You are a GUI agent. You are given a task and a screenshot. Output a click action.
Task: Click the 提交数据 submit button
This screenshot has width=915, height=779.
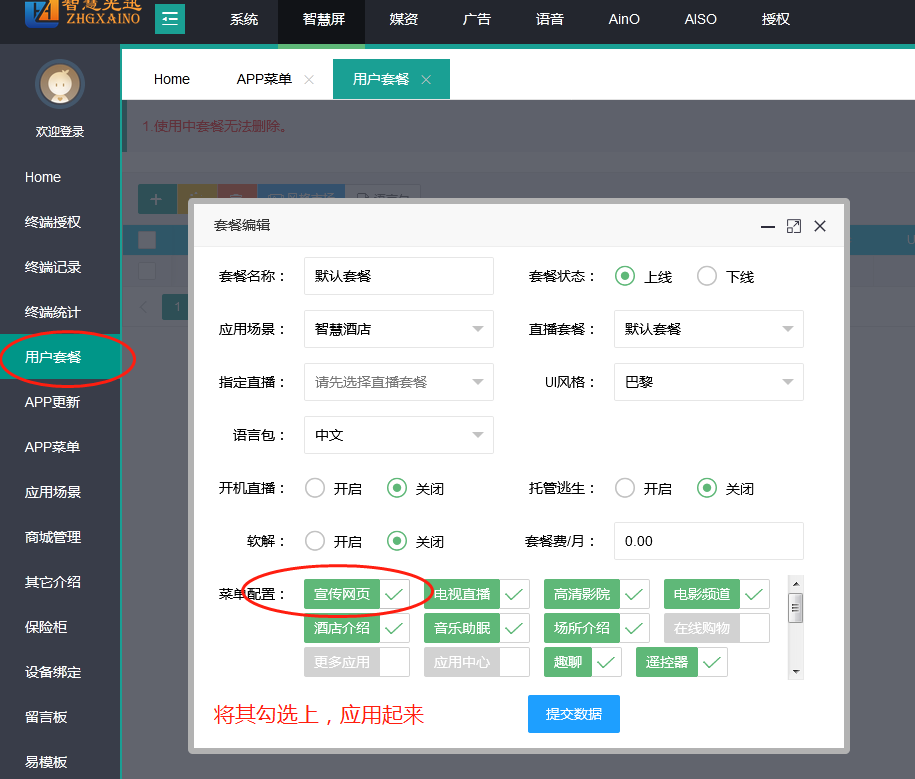coord(573,714)
